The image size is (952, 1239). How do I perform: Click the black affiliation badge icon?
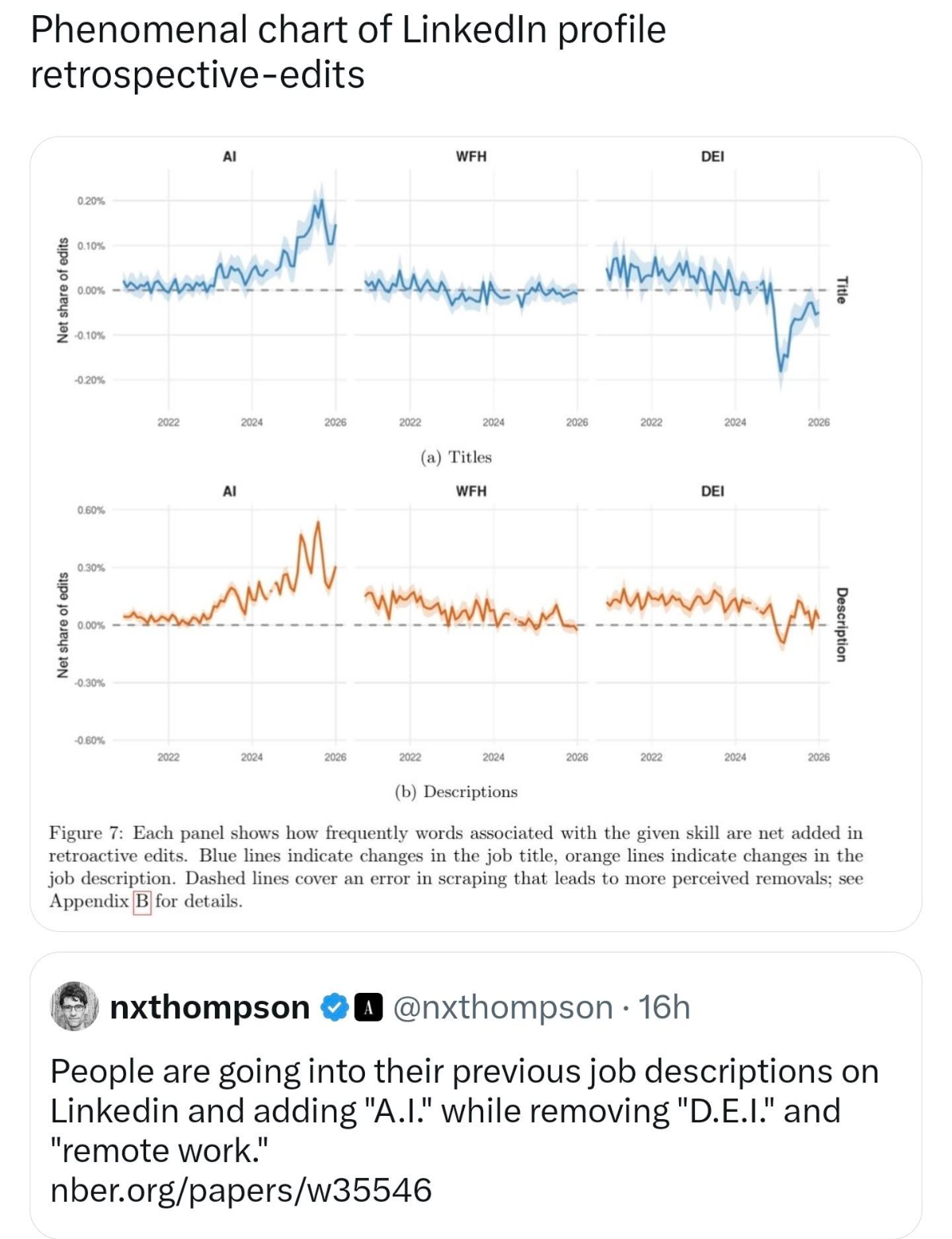pos(367,1007)
